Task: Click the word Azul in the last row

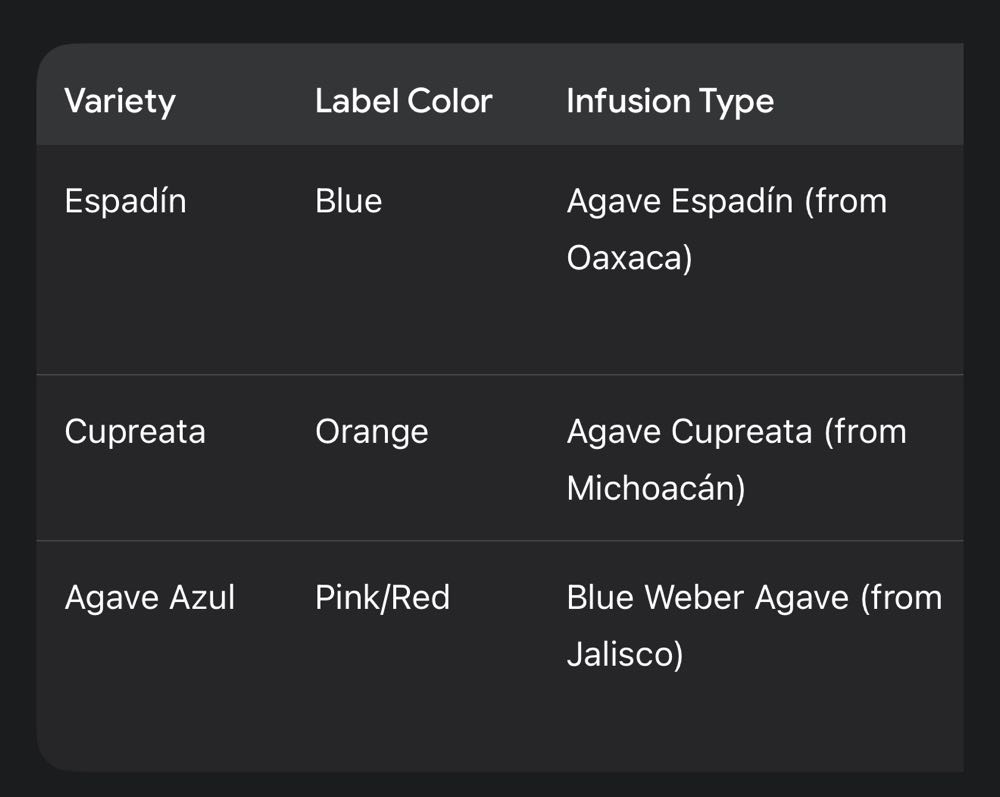Action: coord(202,598)
